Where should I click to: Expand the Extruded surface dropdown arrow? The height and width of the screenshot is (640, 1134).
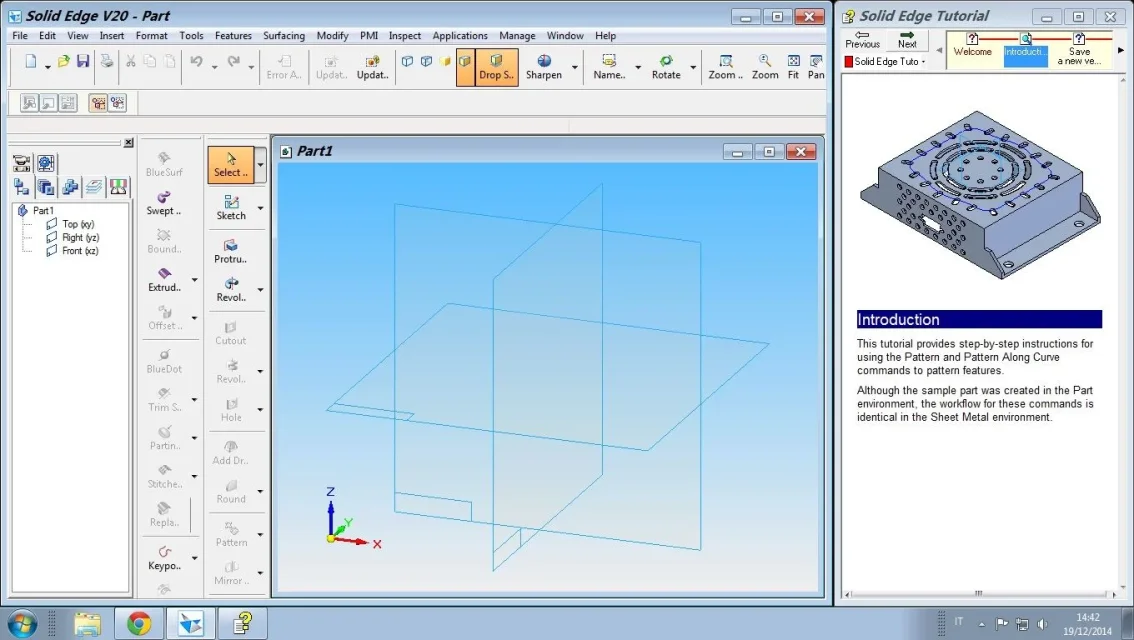pyautogui.click(x=195, y=280)
